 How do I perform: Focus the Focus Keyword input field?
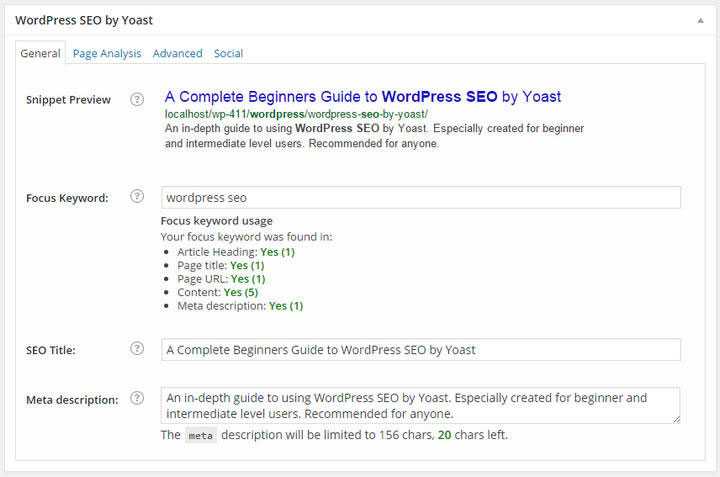(x=420, y=197)
